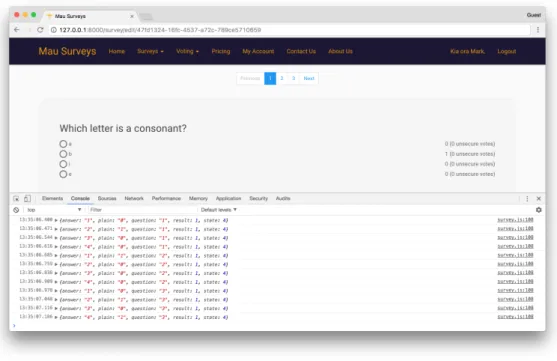
Task: Expand the 13:35:06.544 console log object
Action: point(56,238)
